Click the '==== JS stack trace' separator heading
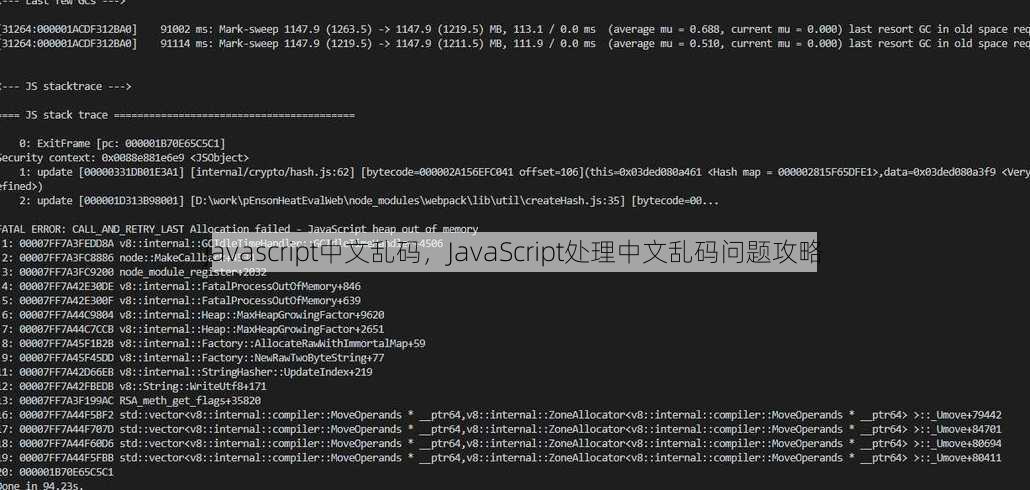The height and width of the screenshot is (490, 1030). pyautogui.click(x=177, y=115)
